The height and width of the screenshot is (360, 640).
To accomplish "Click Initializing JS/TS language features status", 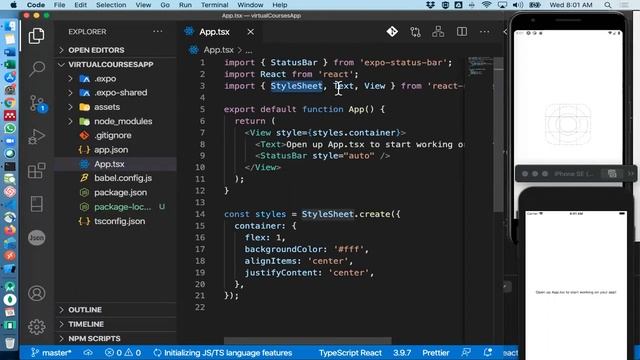I will tap(223, 353).
